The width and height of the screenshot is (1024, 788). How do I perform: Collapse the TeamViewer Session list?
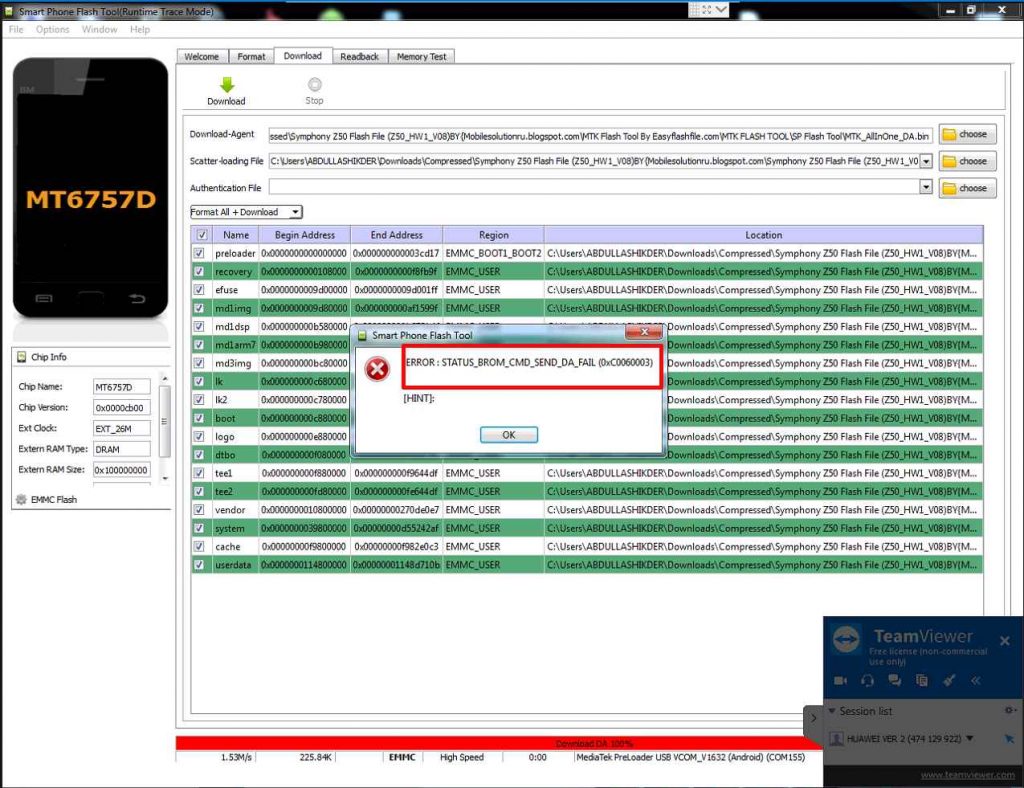click(832, 710)
